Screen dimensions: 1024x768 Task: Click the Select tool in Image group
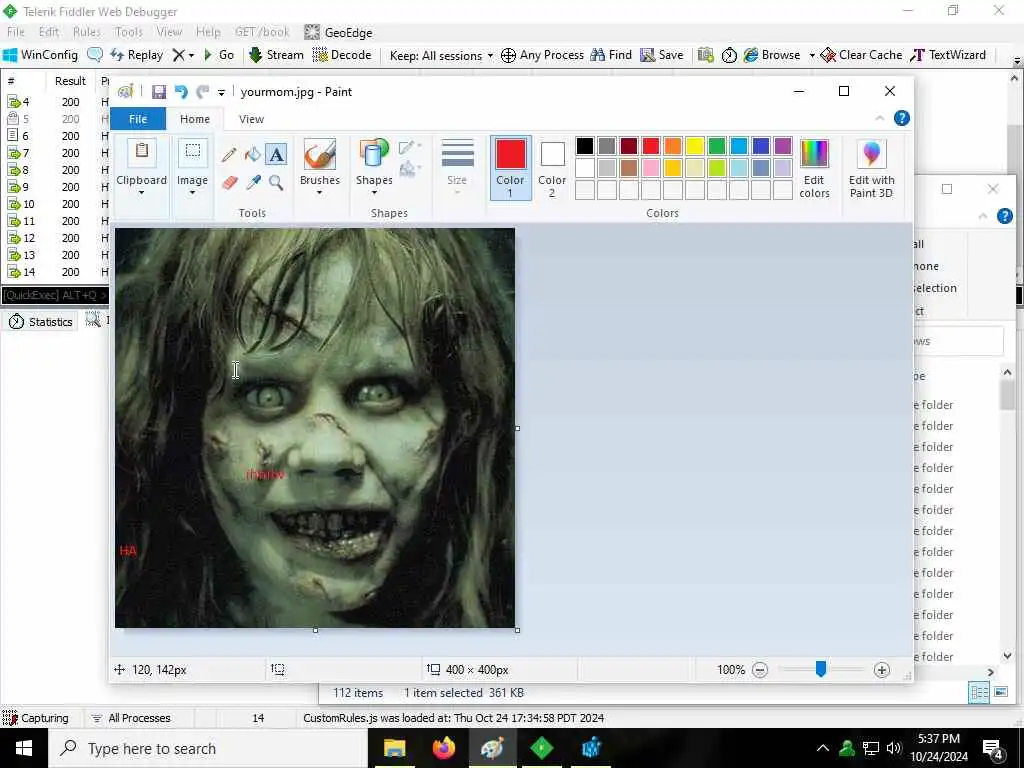pyautogui.click(x=193, y=152)
